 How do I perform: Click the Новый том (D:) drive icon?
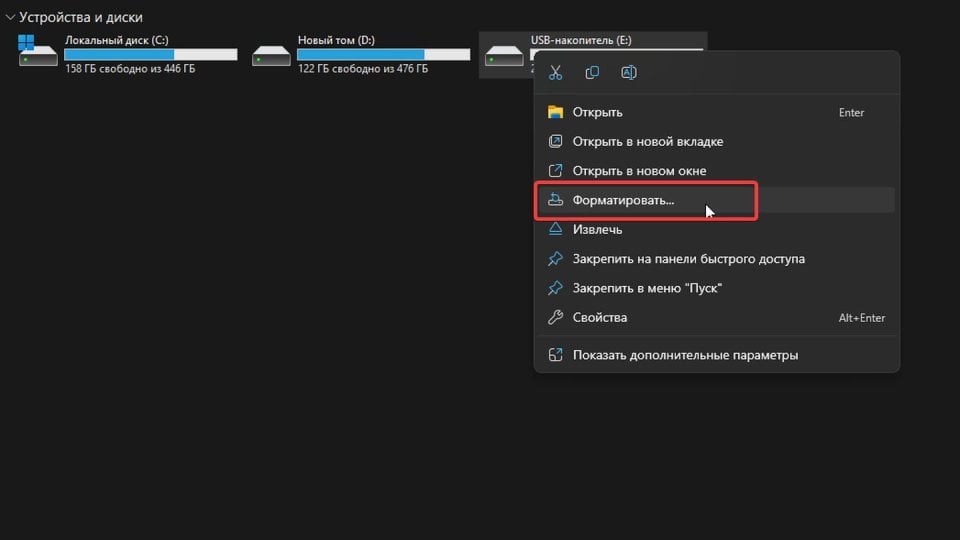pos(271,54)
